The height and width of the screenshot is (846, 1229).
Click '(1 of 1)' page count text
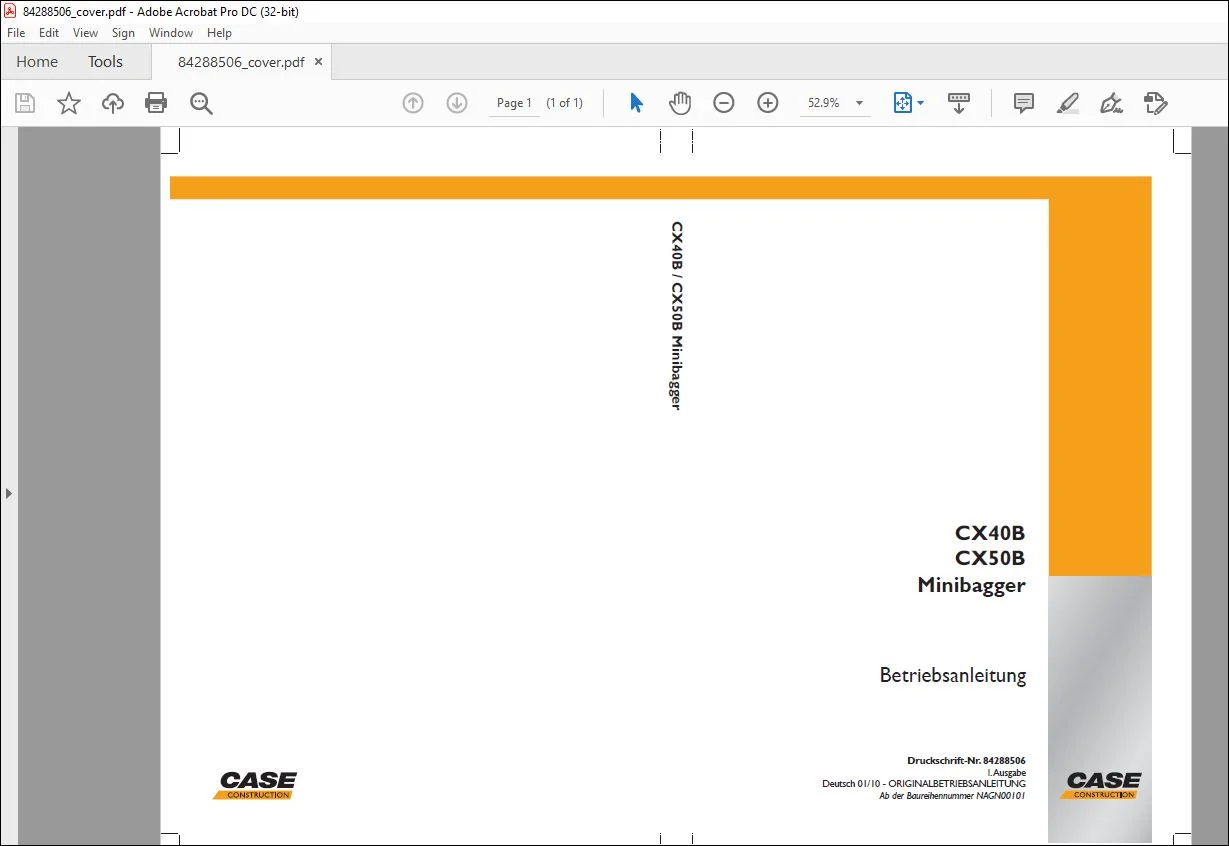pyautogui.click(x=564, y=103)
